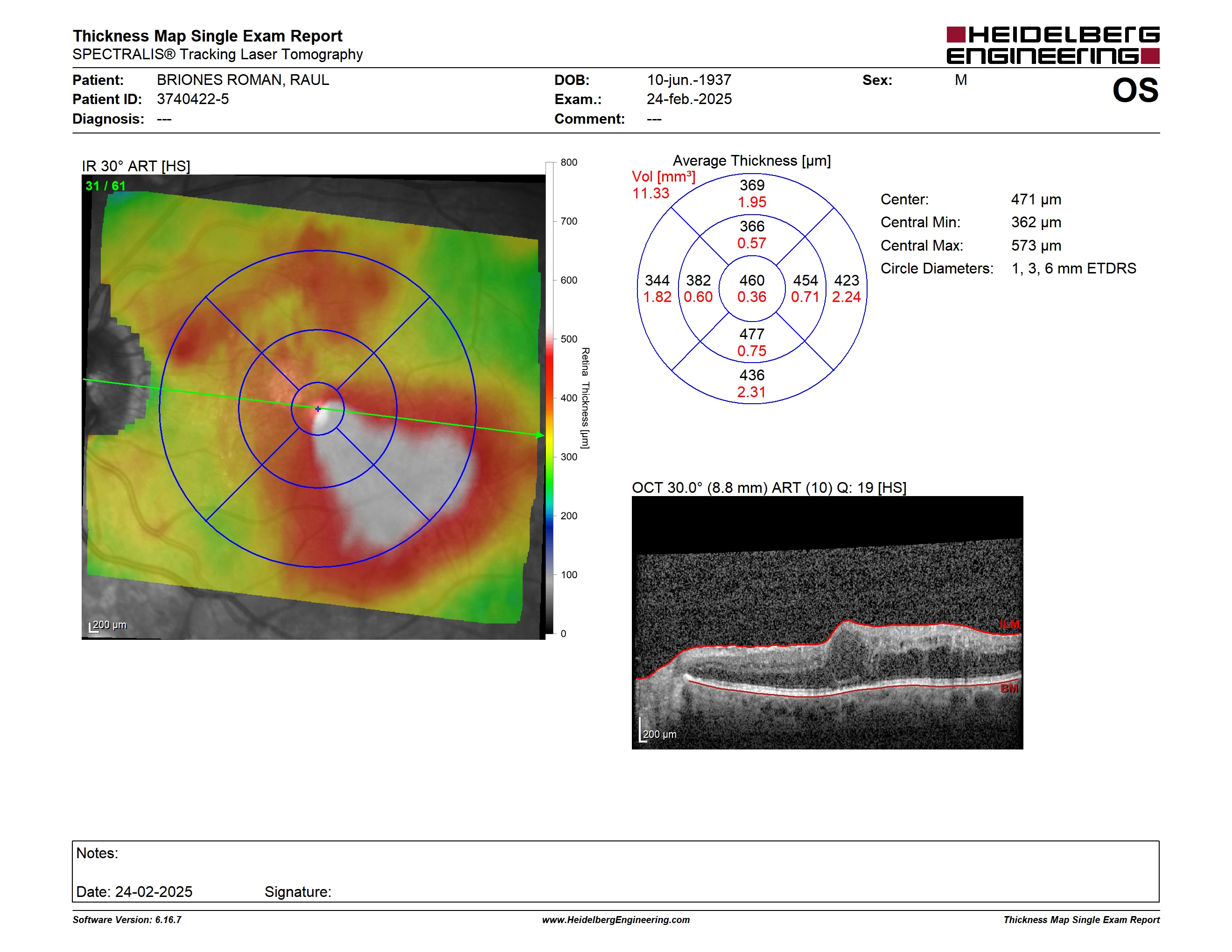The width and height of the screenshot is (1232, 952).
Task: Click outer inferior volume '2.31'
Action: coord(752,392)
